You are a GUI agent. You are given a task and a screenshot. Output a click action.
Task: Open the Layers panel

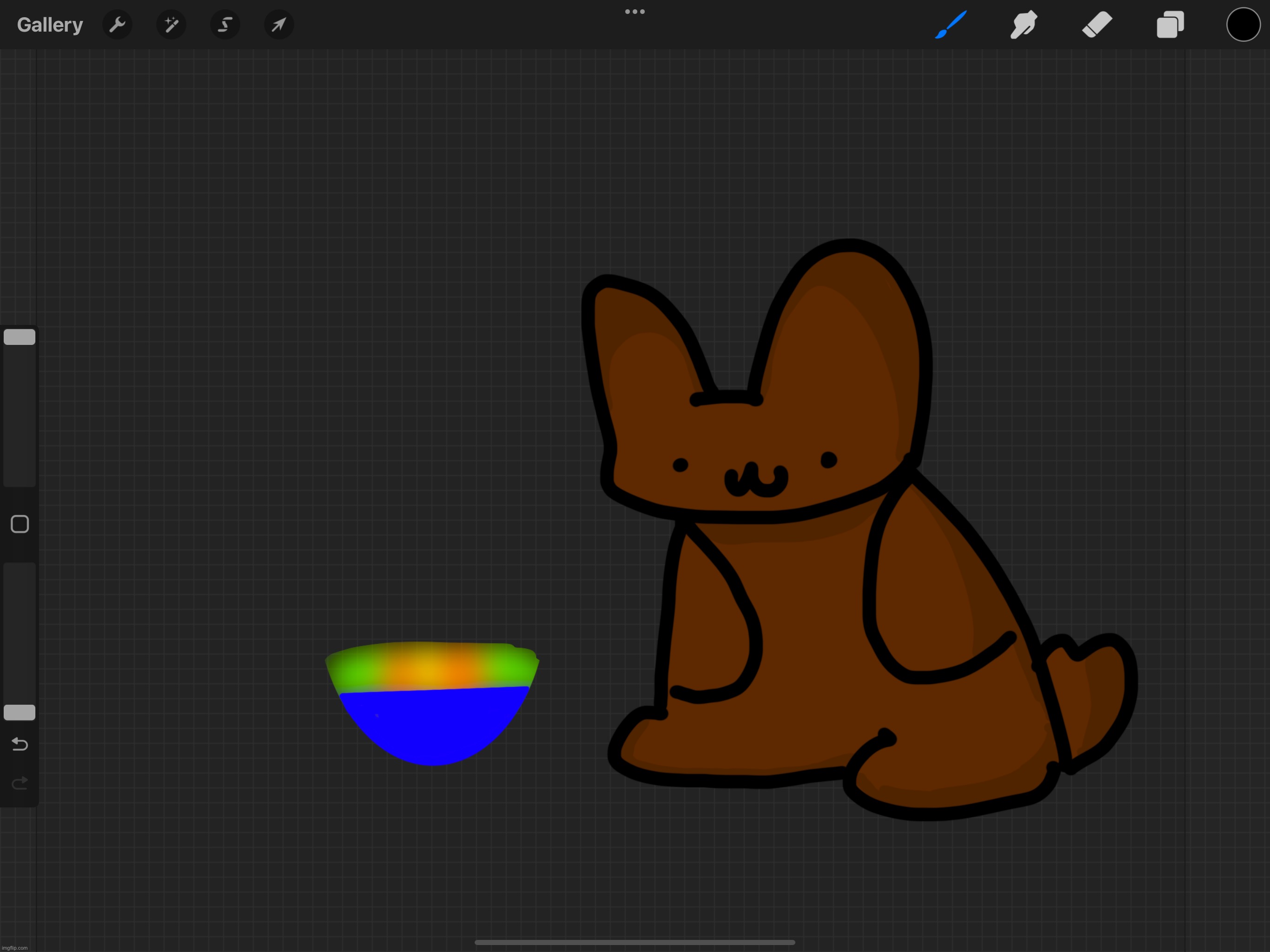point(1170,25)
